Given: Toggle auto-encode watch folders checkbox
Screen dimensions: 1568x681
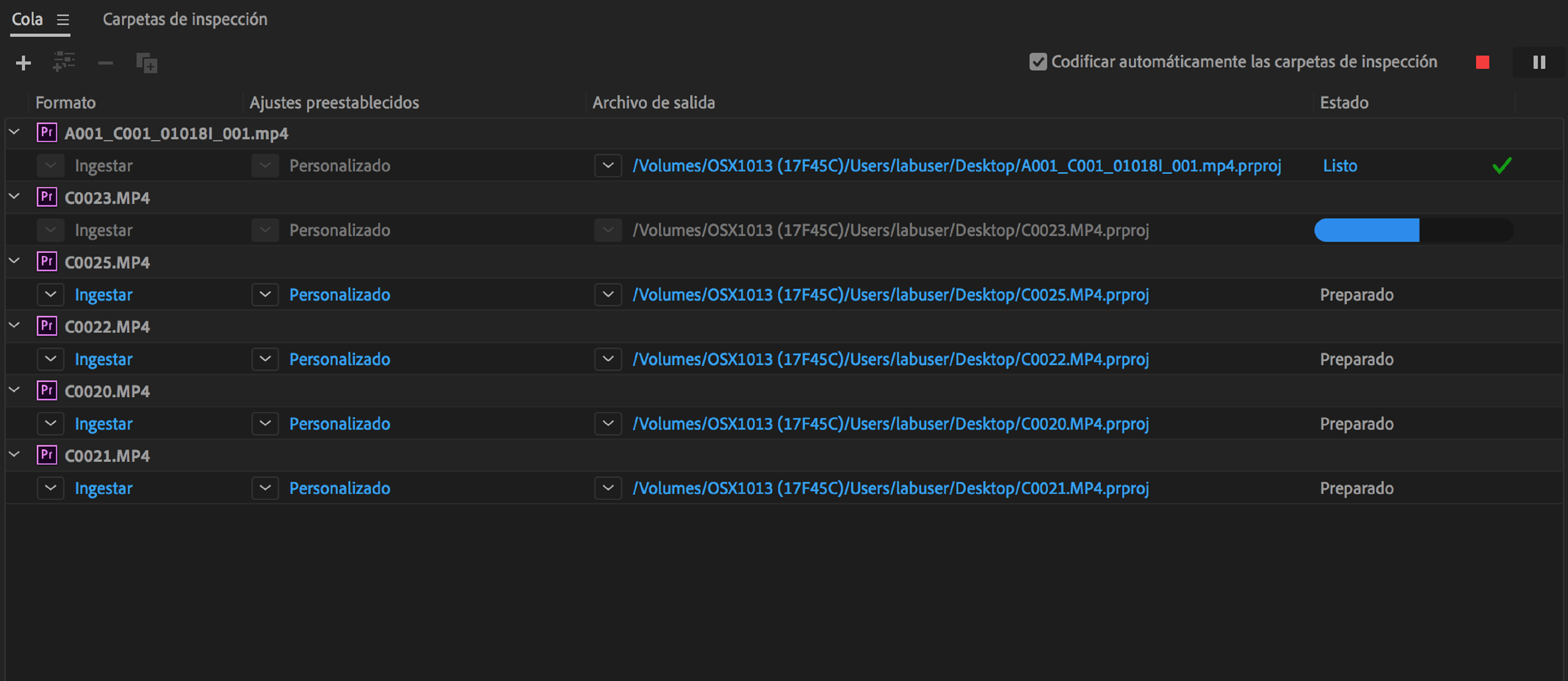Looking at the screenshot, I should 1038,61.
